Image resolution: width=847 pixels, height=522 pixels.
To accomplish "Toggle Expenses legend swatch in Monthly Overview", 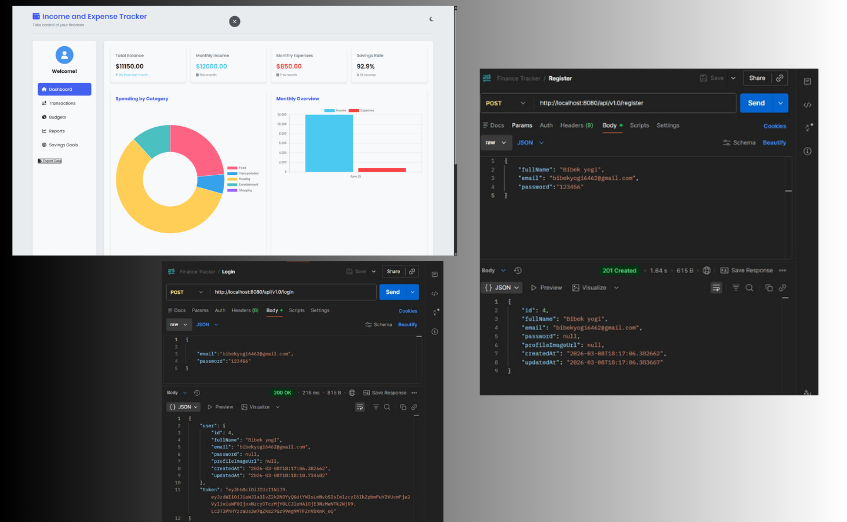I will pyautogui.click(x=354, y=110).
